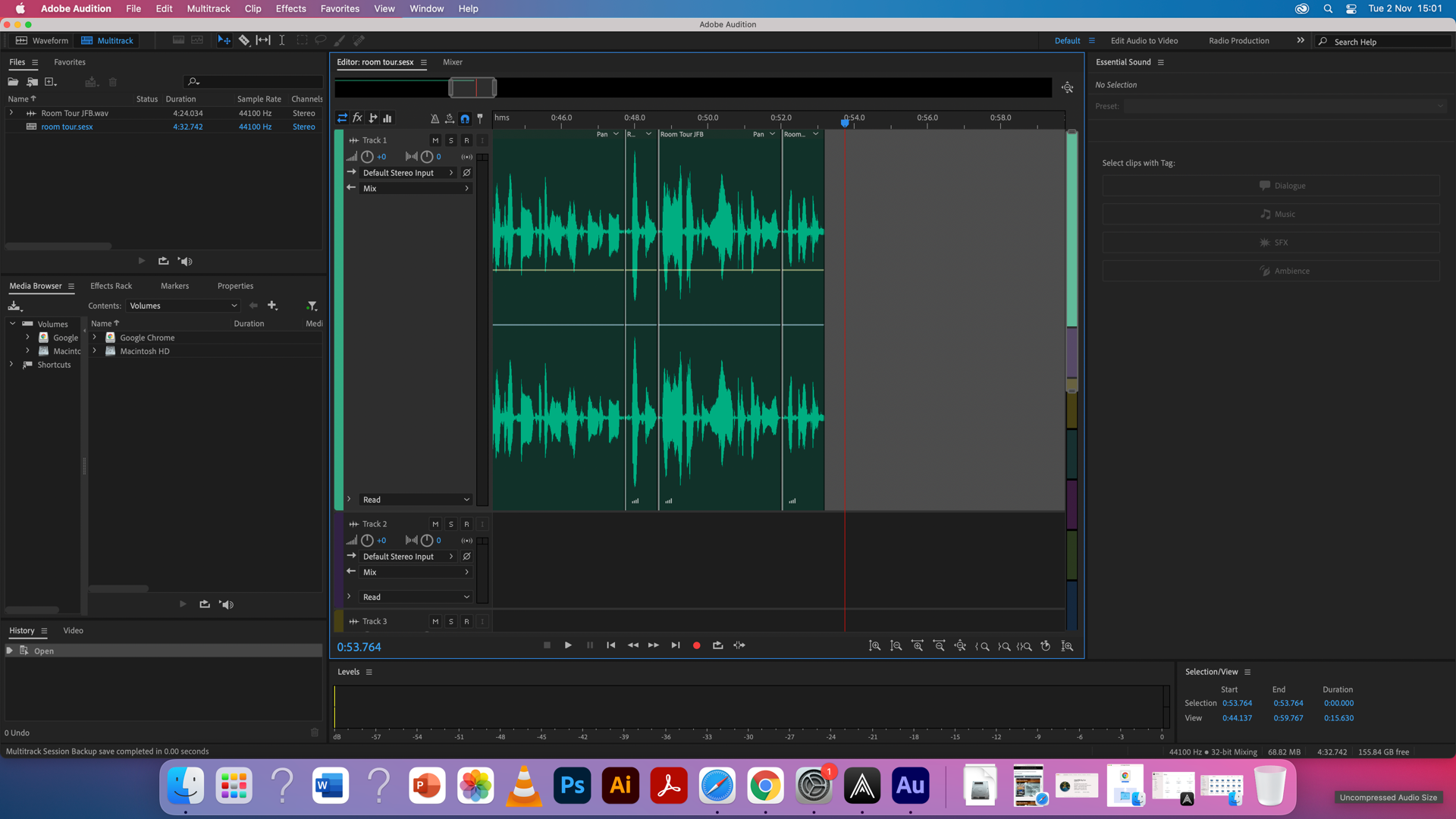The image size is (1456, 819).
Task: Click the Zoom to full view icon
Action: tap(1067, 88)
